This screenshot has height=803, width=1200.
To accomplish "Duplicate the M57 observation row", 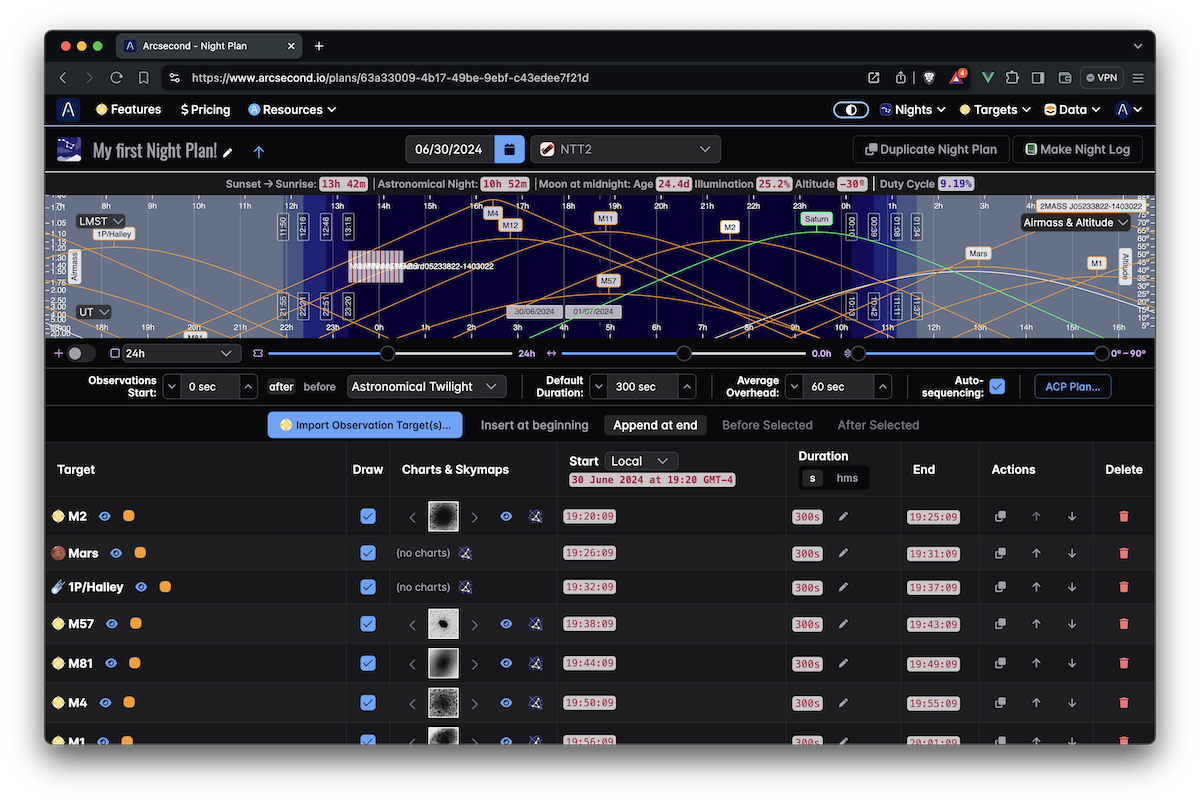I will (x=1000, y=624).
